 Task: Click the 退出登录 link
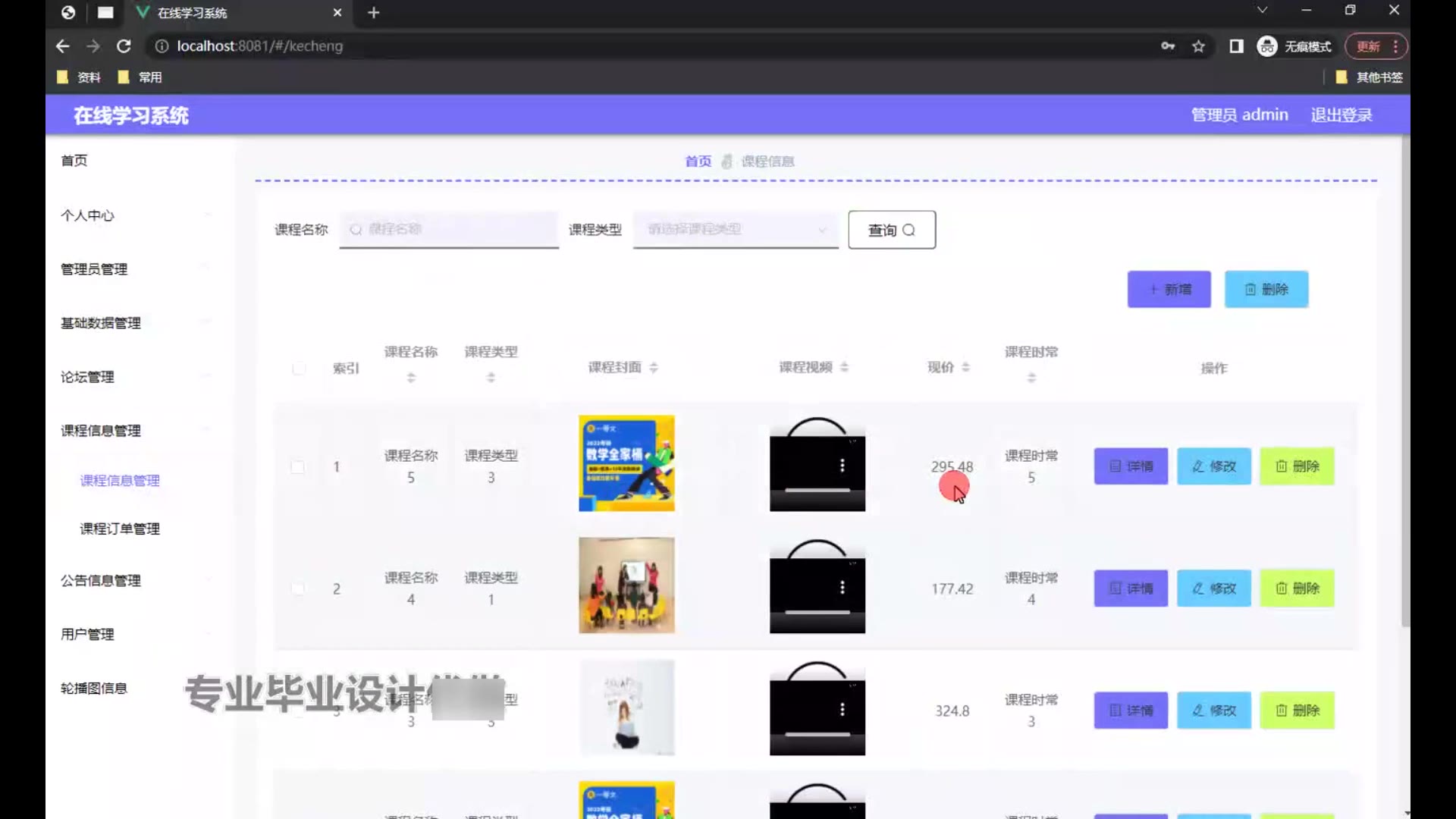[x=1341, y=115]
